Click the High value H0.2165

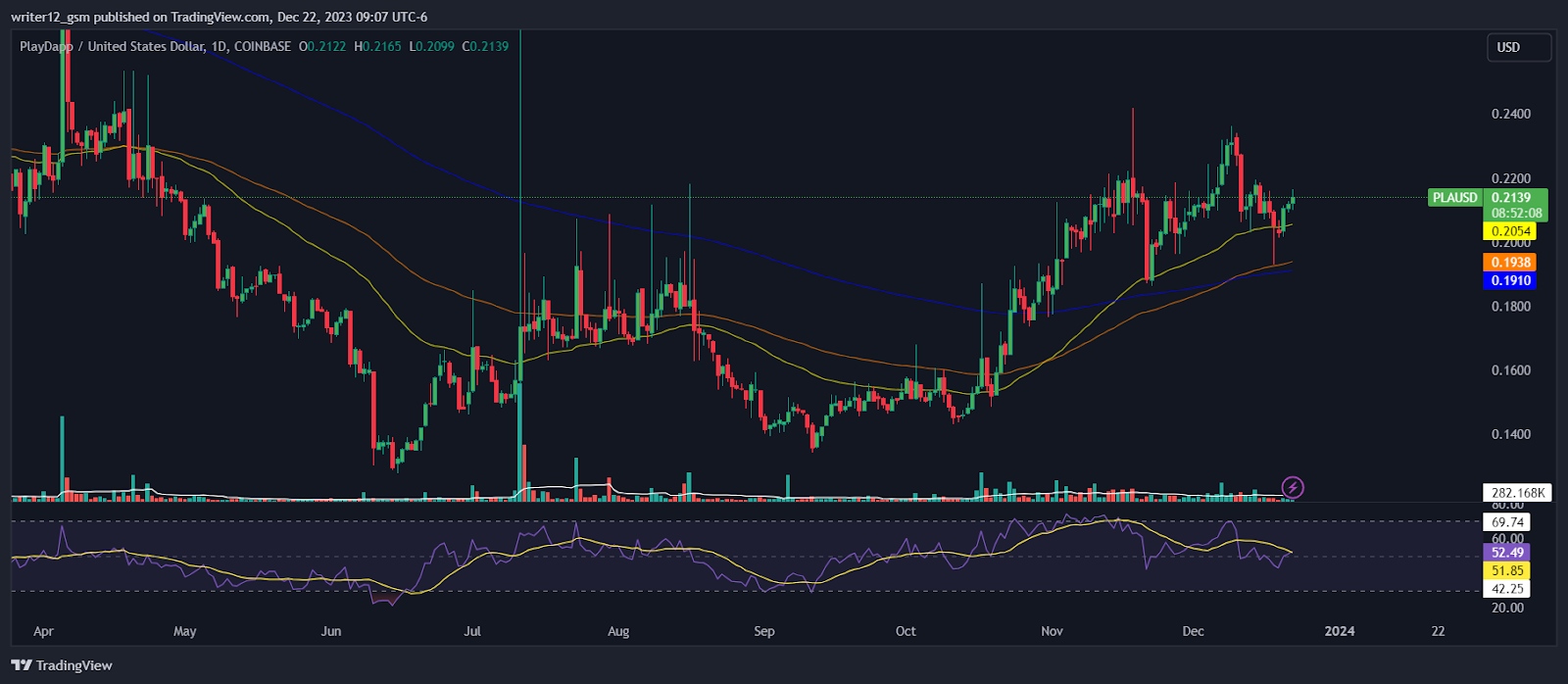coord(377,46)
